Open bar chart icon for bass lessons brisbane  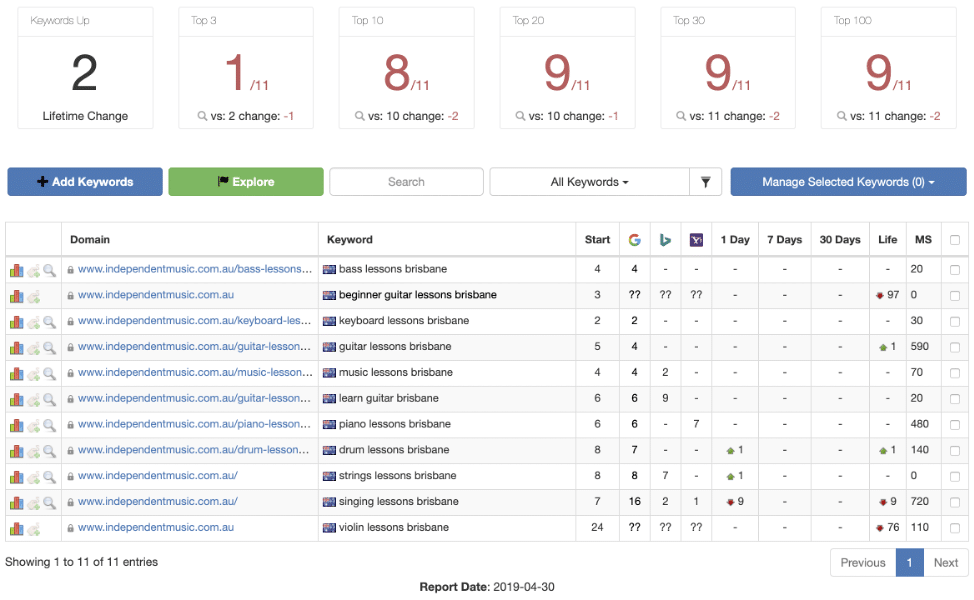click(x=17, y=270)
